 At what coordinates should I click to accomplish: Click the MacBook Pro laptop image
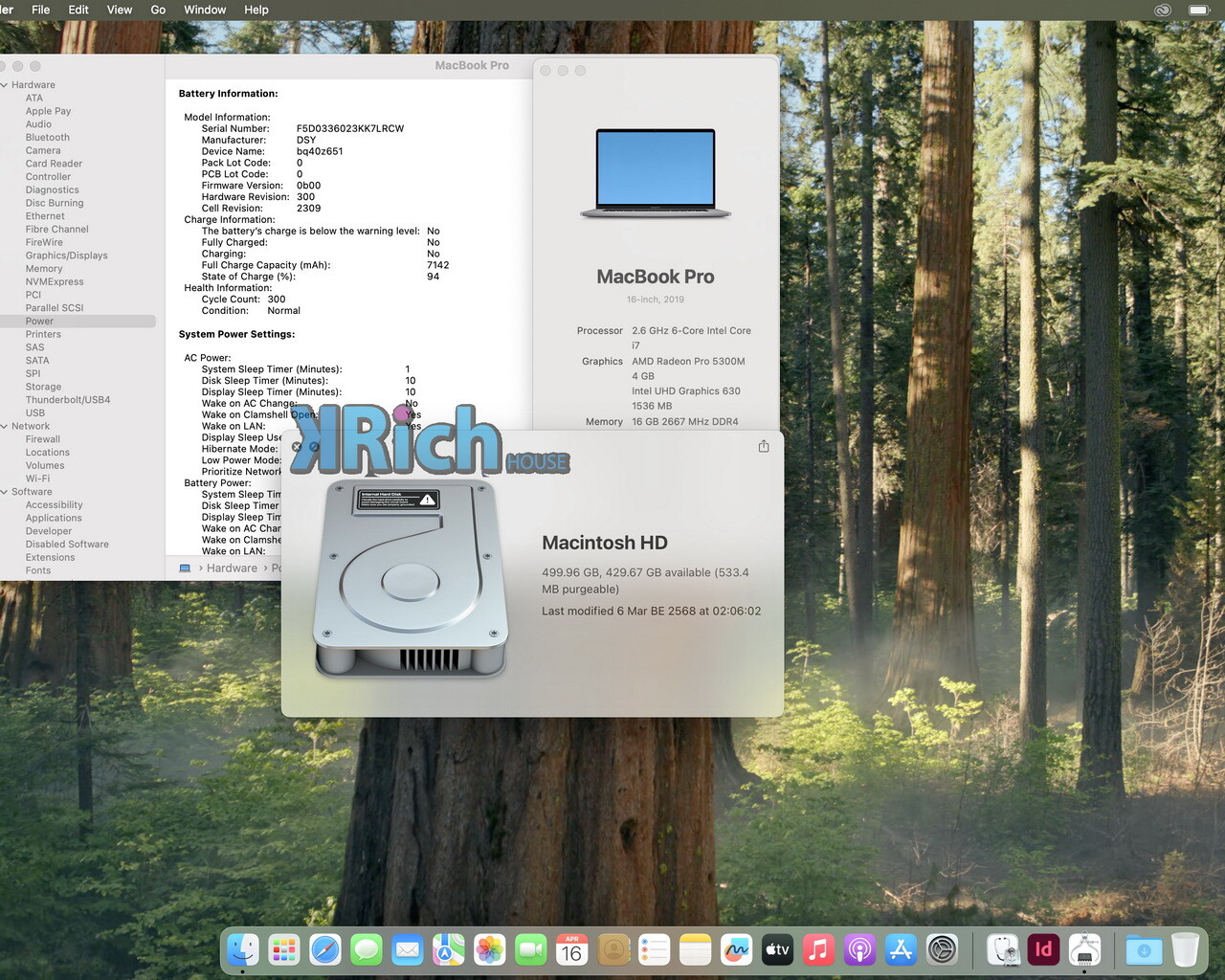(656, 174)
